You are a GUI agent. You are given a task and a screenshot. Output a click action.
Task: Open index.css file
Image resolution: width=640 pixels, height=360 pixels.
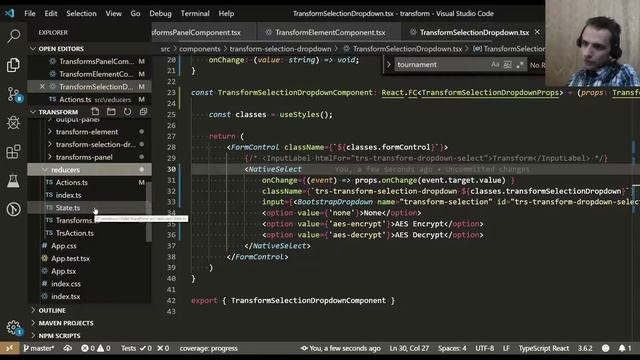click(x=66, y=284)
